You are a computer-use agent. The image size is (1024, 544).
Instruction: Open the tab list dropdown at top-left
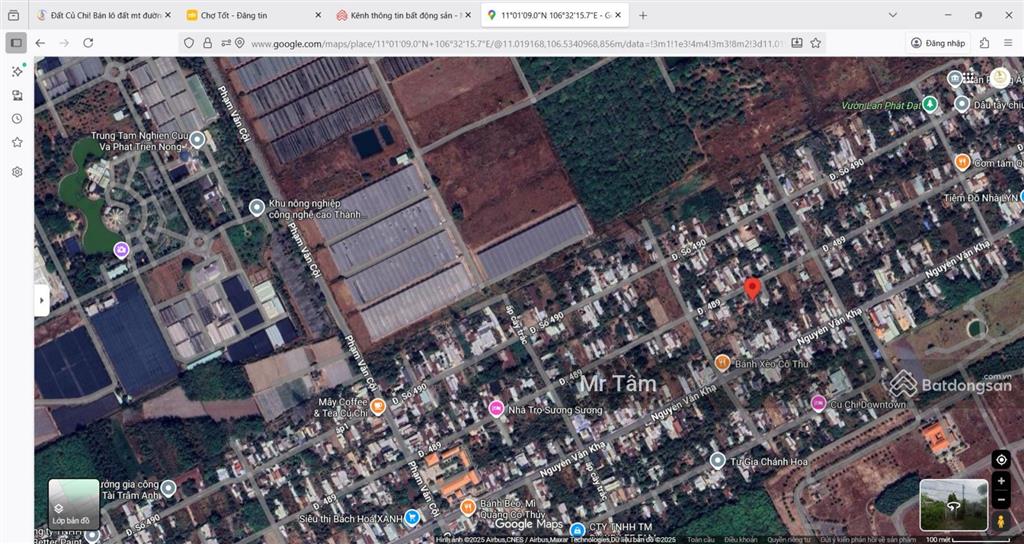coord(14,15)
